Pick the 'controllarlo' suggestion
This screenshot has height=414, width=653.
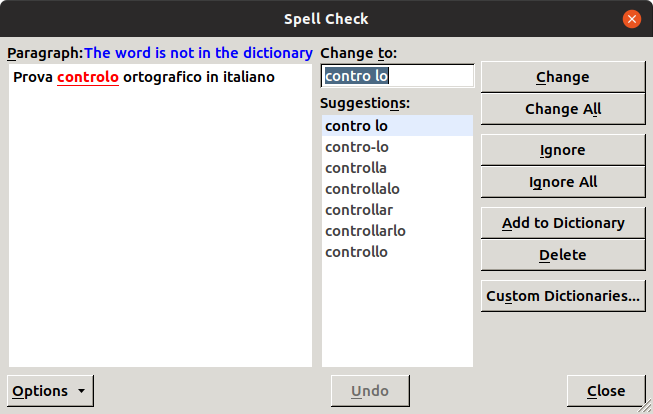[x=365, y=231]
